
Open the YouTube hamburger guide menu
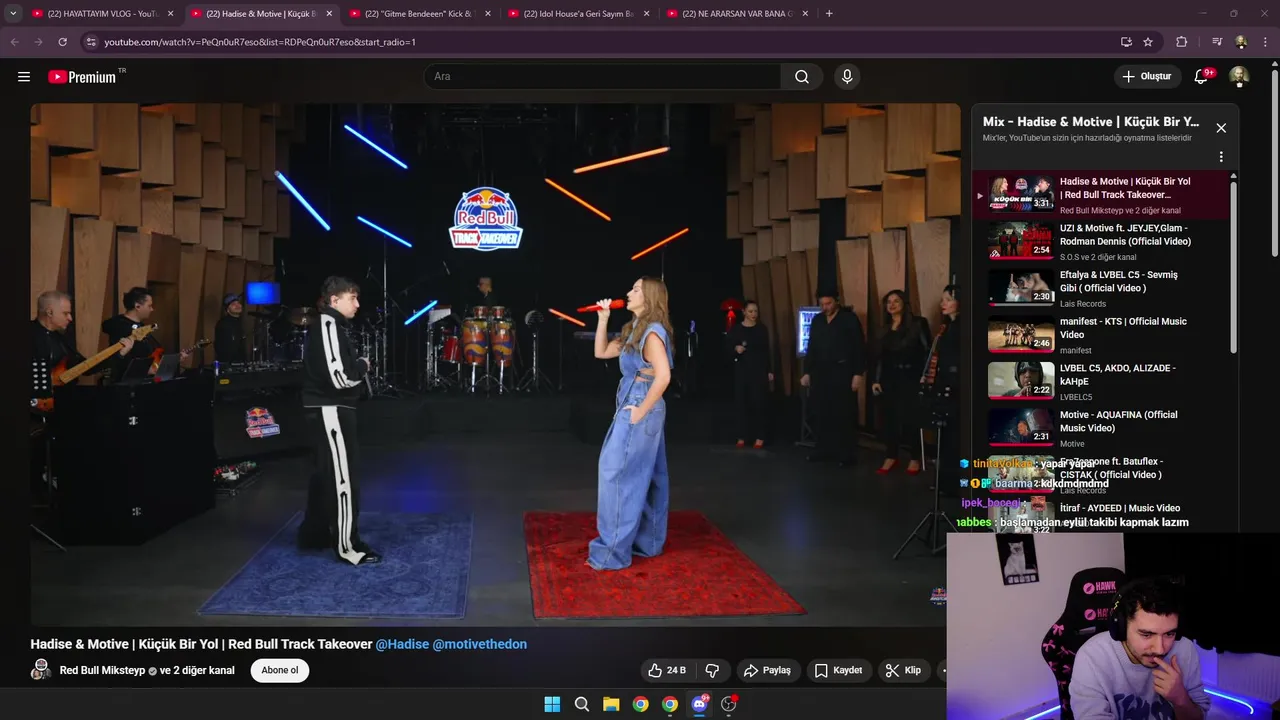pyautogui.click(x=24, y=77)
